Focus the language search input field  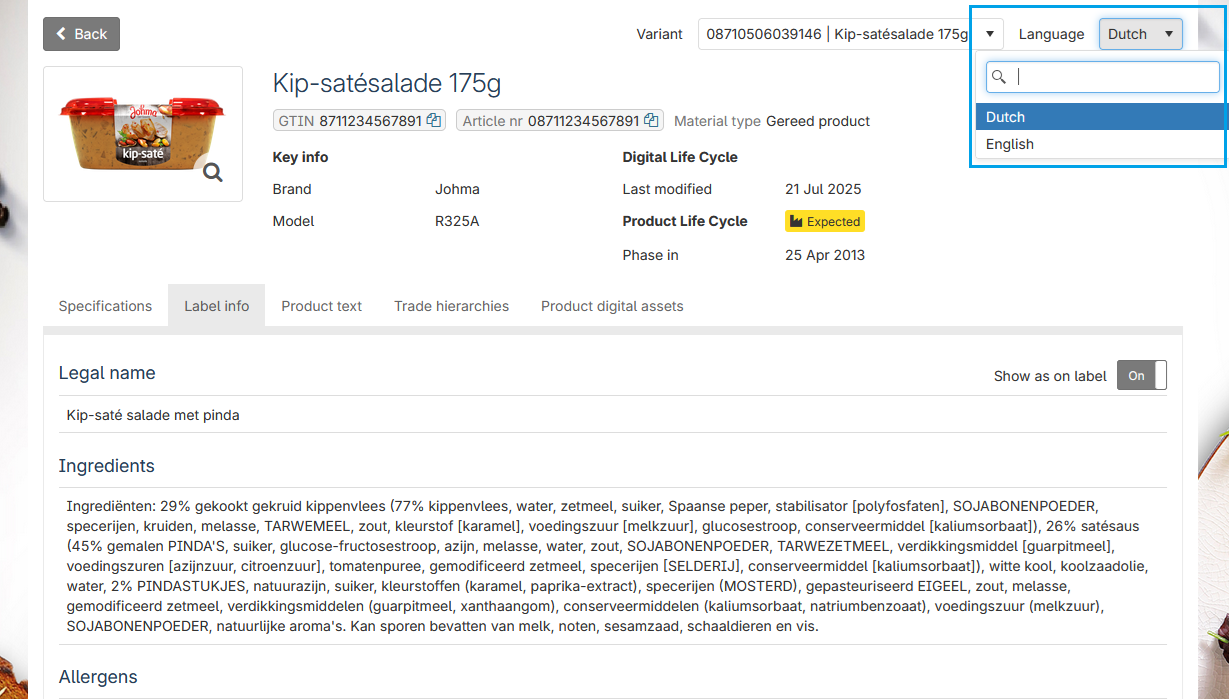[1102, 77]
